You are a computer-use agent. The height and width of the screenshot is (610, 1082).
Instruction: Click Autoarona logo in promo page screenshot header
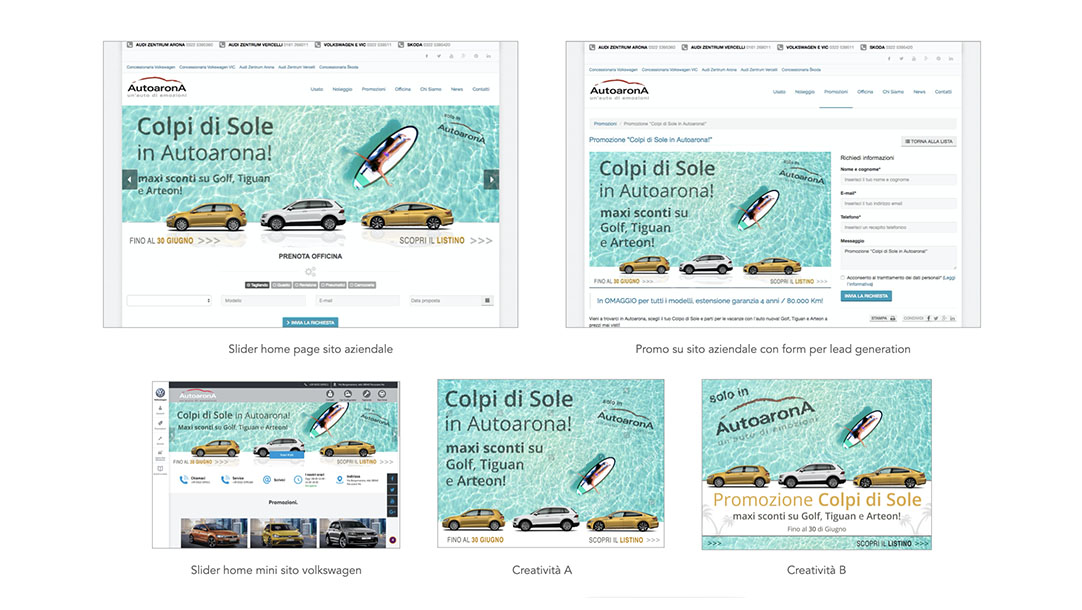point(619,91)
